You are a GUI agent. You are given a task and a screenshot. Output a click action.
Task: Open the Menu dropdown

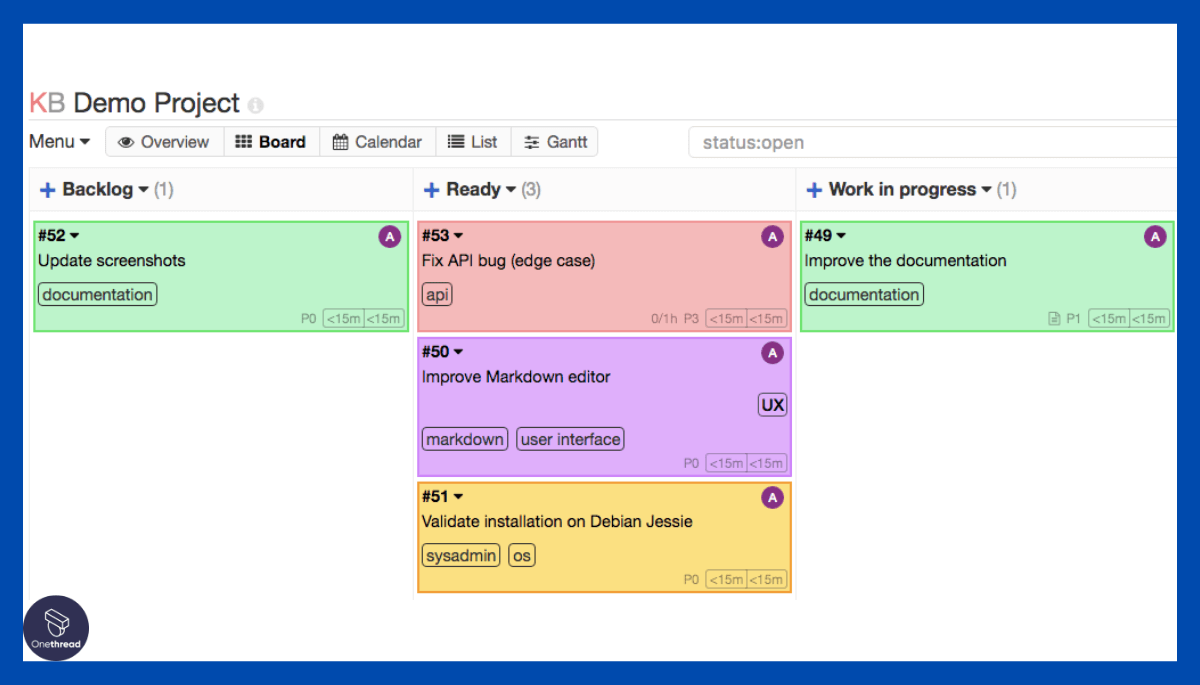(58, 141)
